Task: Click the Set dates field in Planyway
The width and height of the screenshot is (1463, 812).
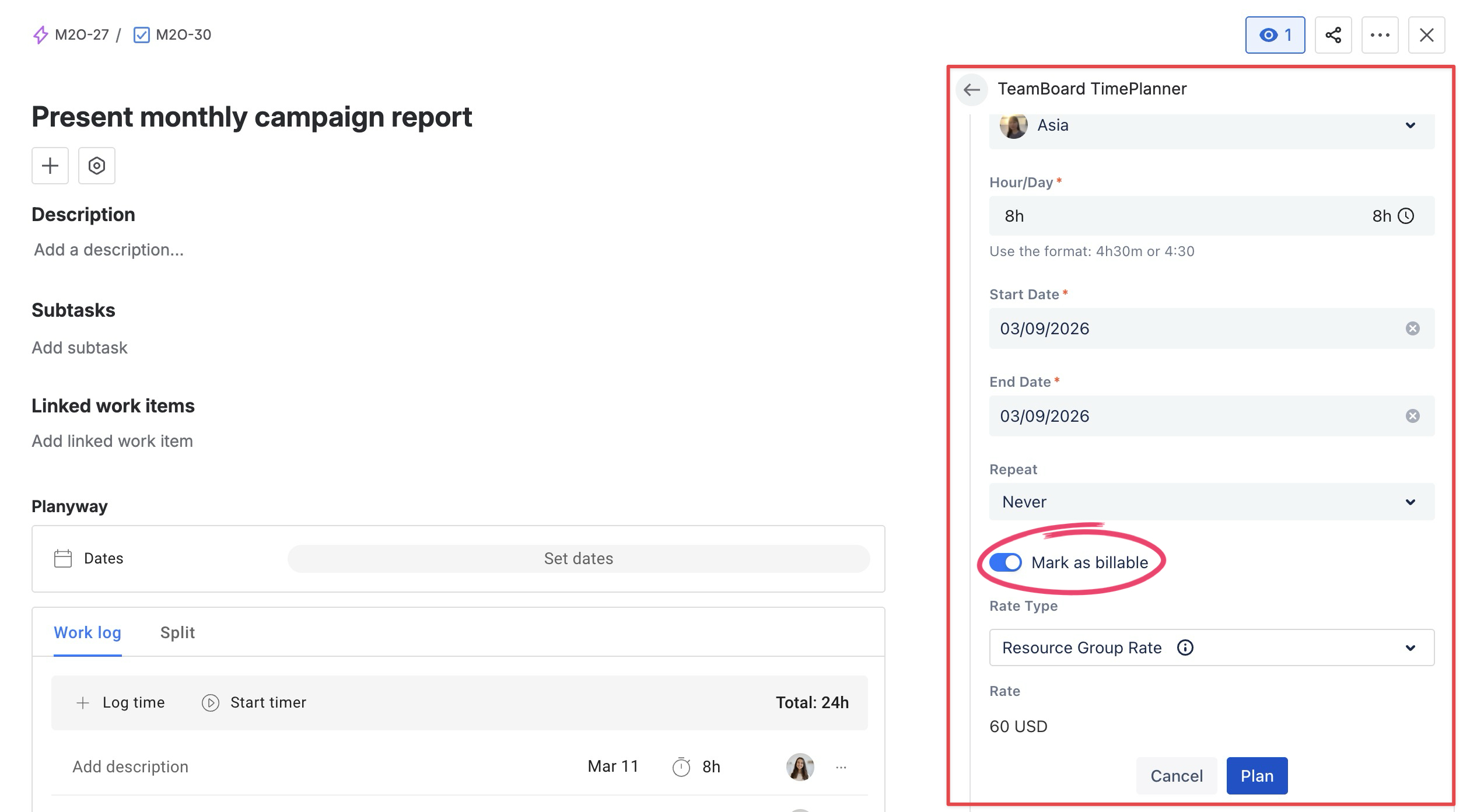Action: coord(578,558)
